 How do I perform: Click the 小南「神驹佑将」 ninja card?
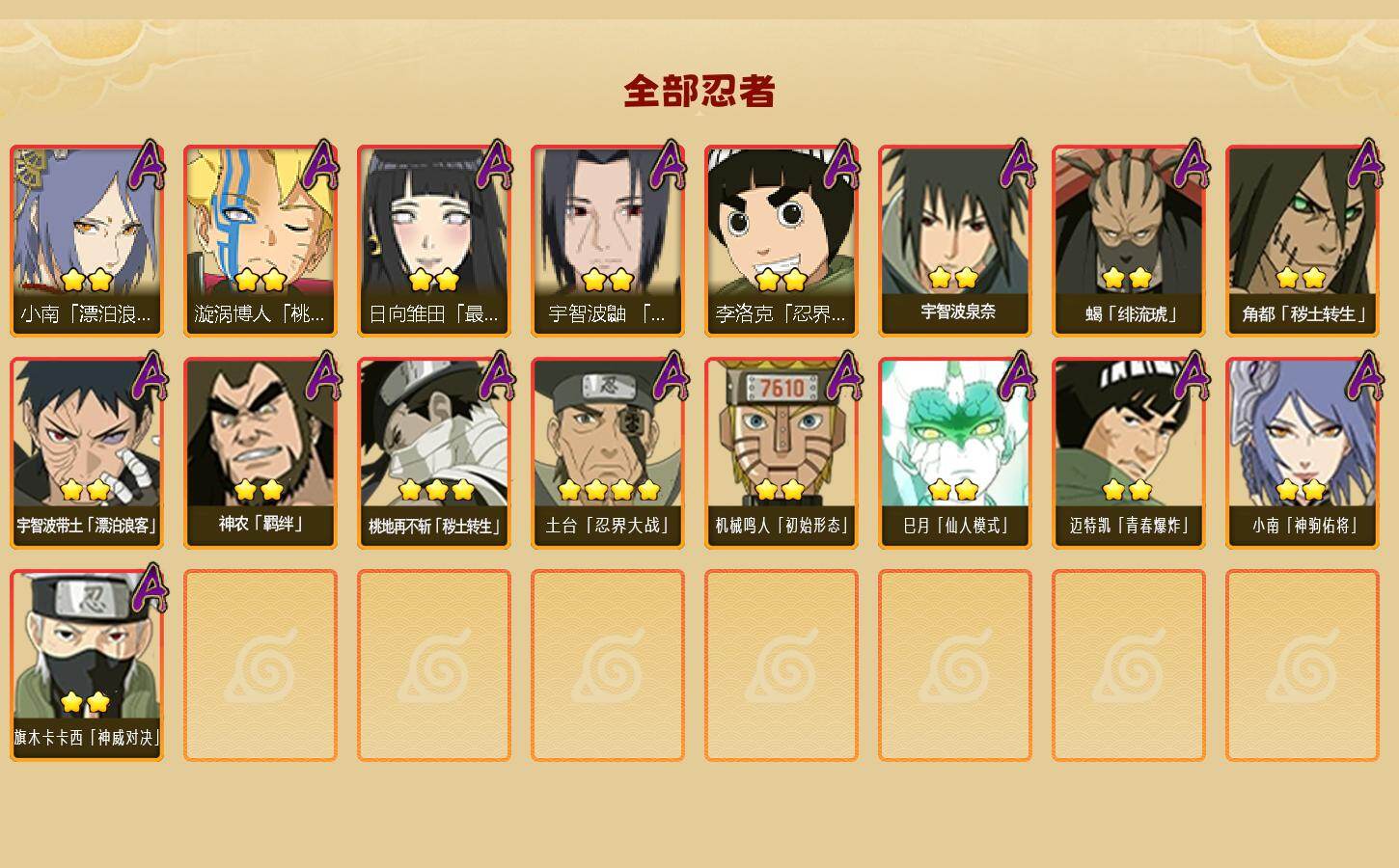1303,453
